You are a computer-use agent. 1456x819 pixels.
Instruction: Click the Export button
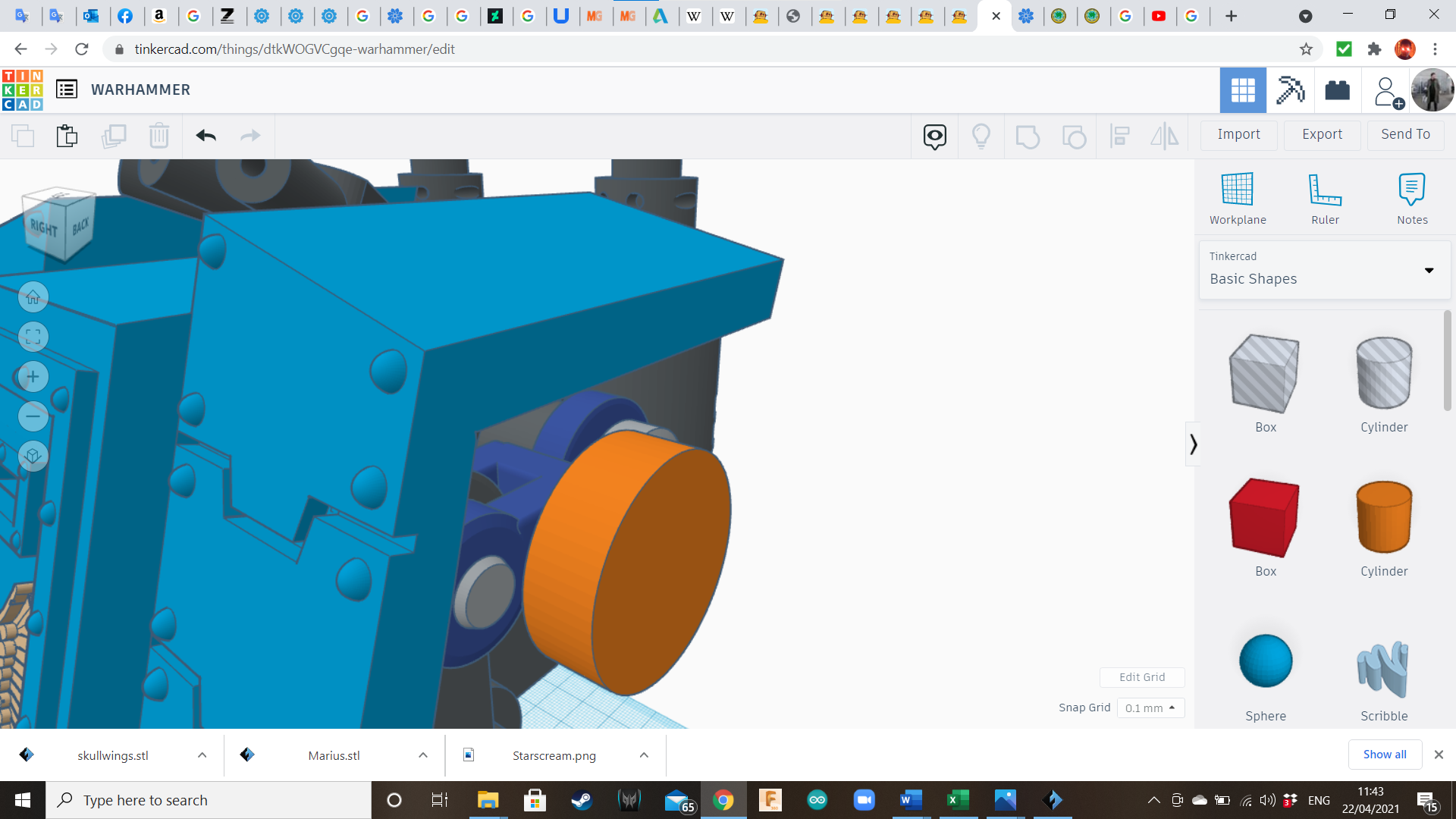click(x=1322, y=134)
